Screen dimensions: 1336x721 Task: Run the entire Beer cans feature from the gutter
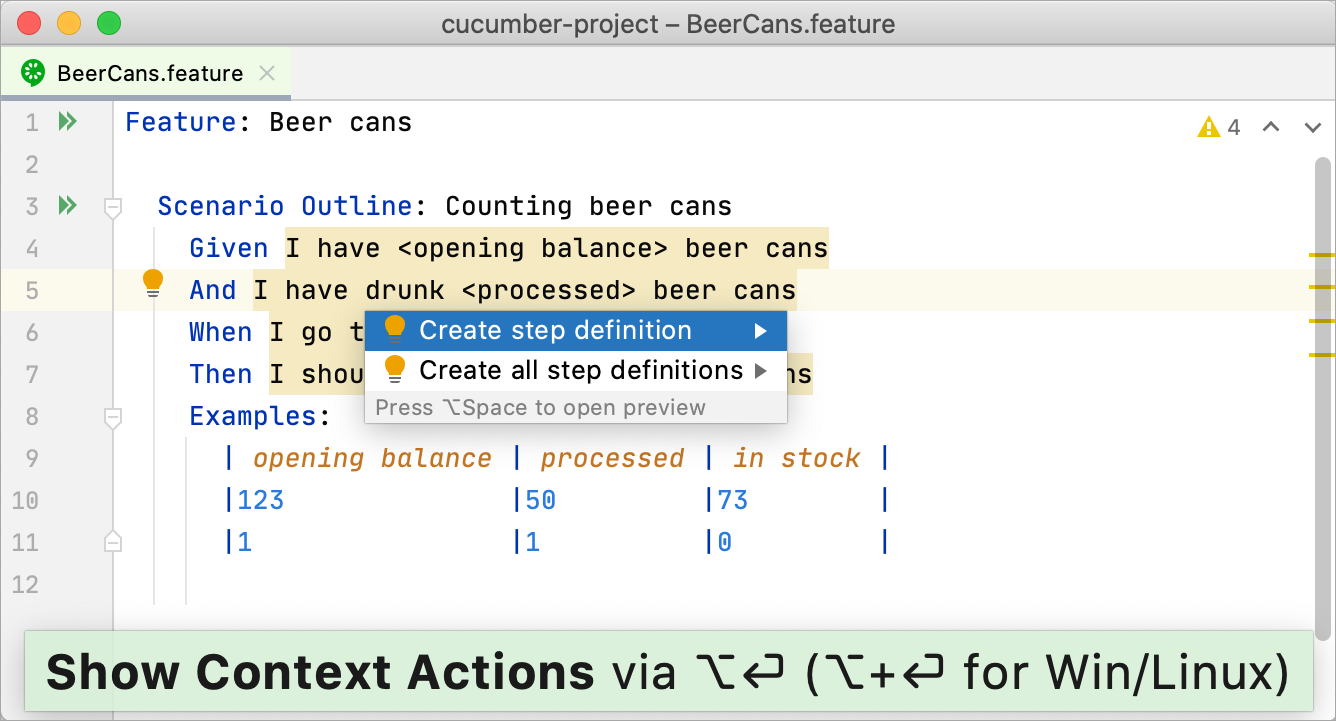(66, 121)
